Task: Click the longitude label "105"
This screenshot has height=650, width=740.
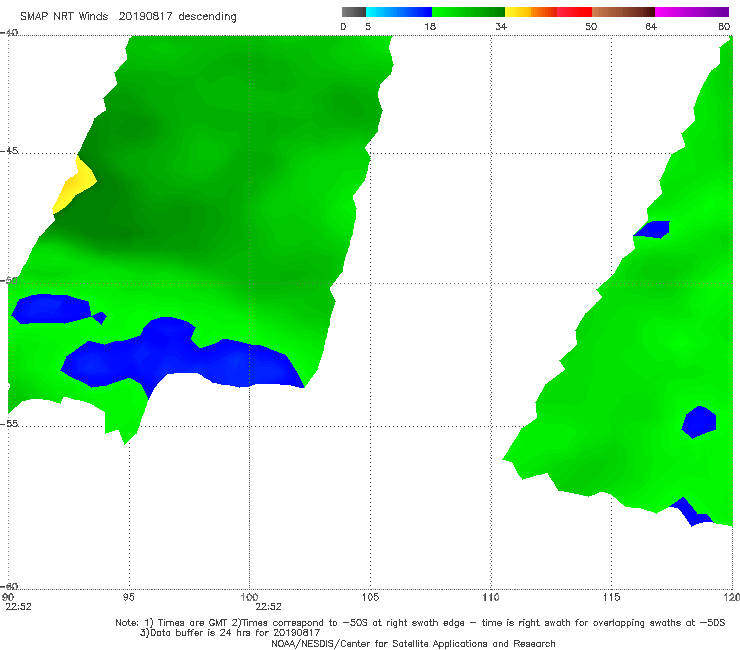Action: click(x=370, y=597)
